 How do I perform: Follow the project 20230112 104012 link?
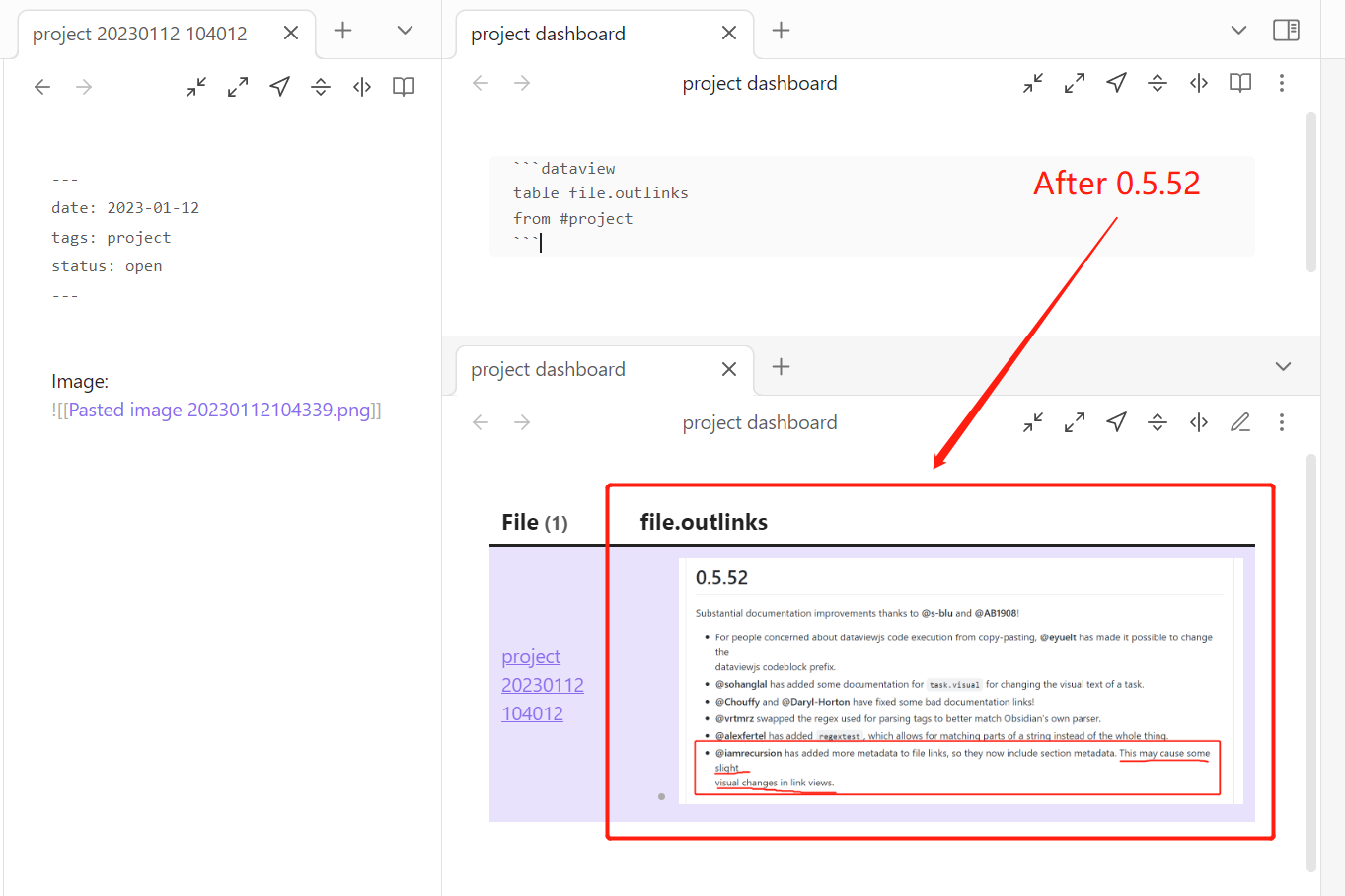pos(542,684)
